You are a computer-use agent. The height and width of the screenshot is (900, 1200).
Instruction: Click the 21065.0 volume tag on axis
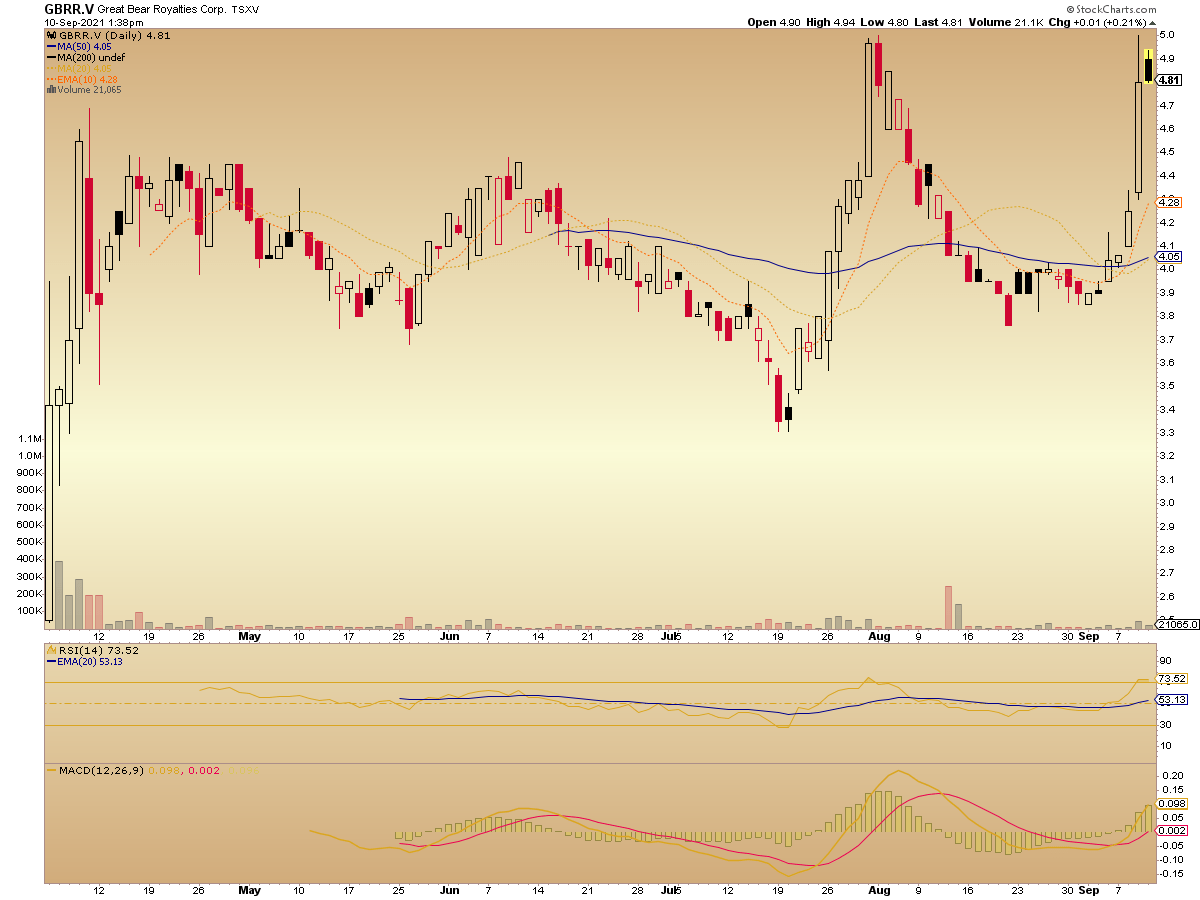click(1177, 624)
